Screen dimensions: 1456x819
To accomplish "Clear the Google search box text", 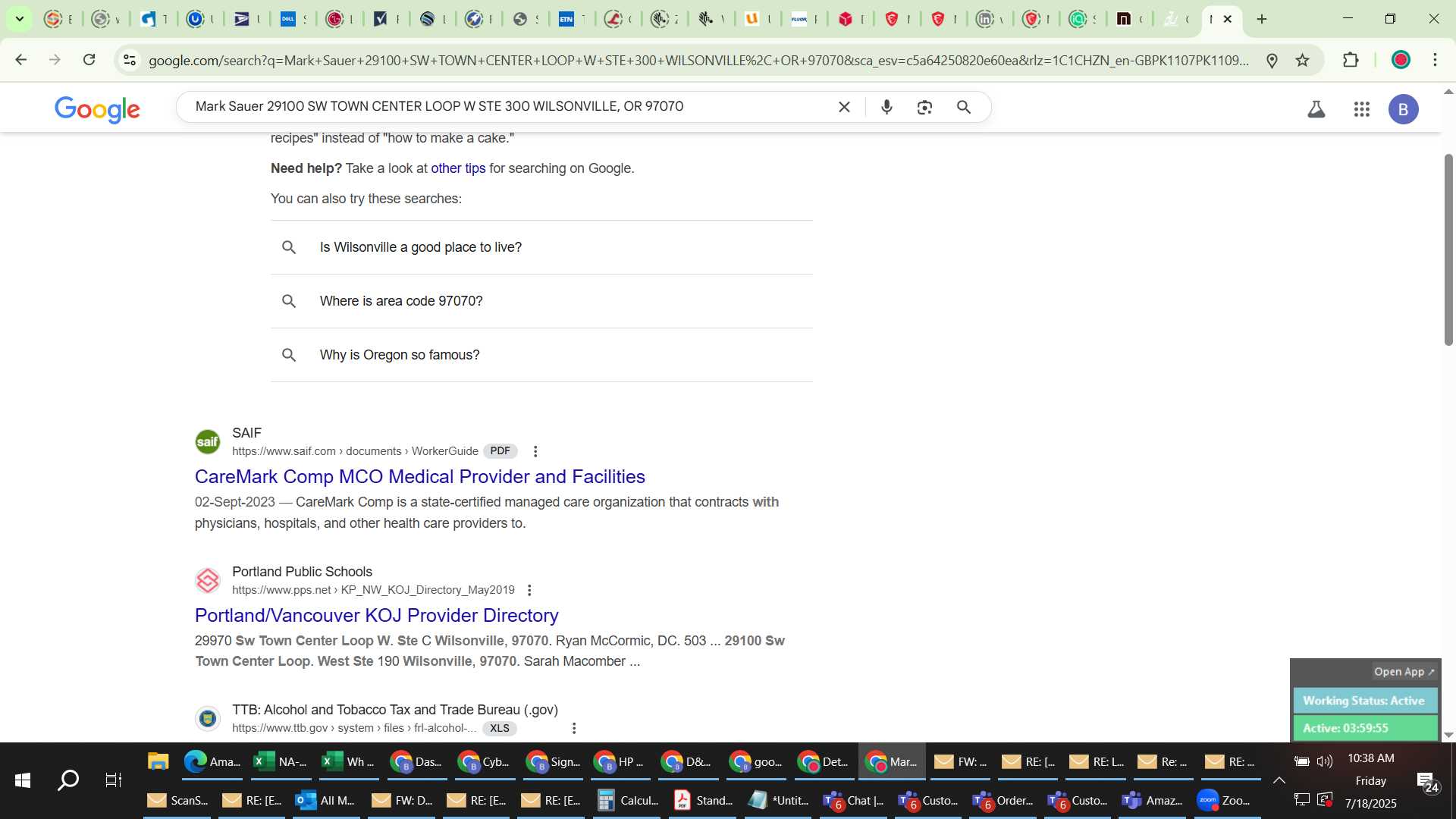I will coord(844,107).
